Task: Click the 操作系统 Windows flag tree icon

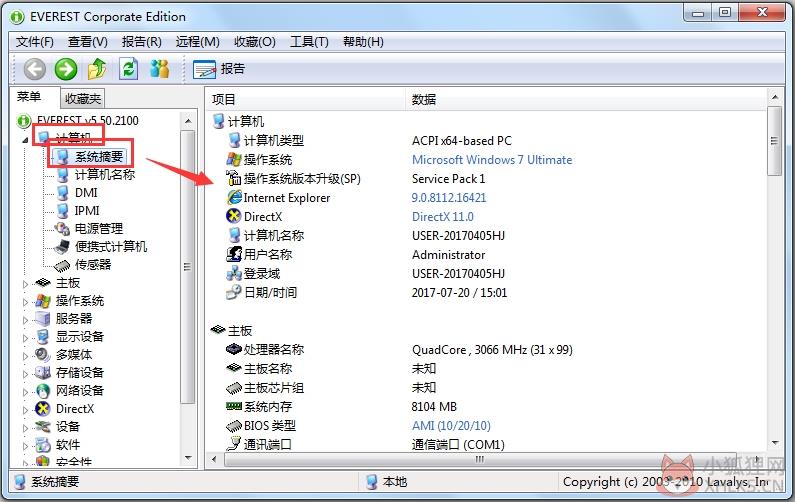Action: [x=43, y=301]
